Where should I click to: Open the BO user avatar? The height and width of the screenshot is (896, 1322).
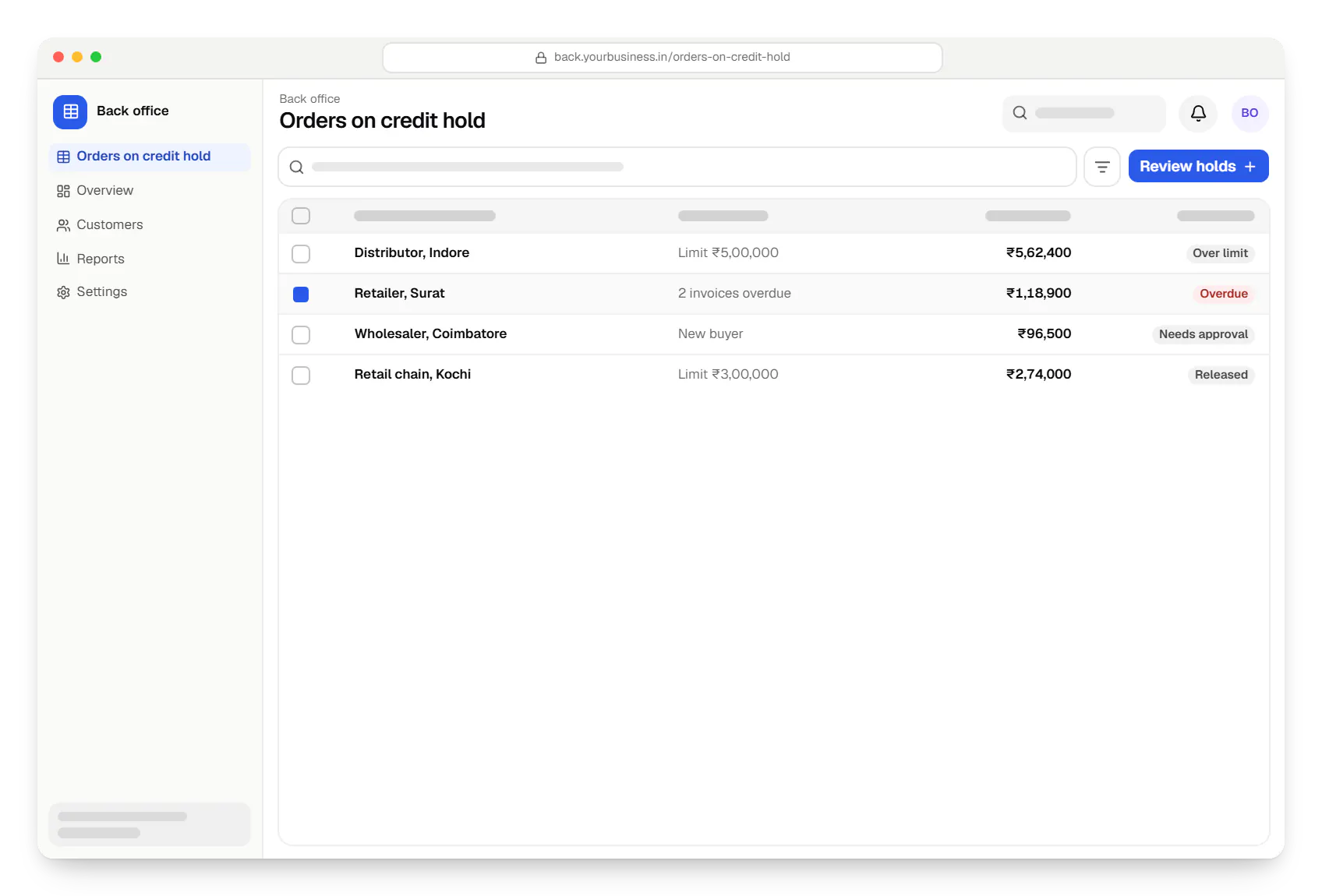pyautogui.click(x=1250, y=114)
